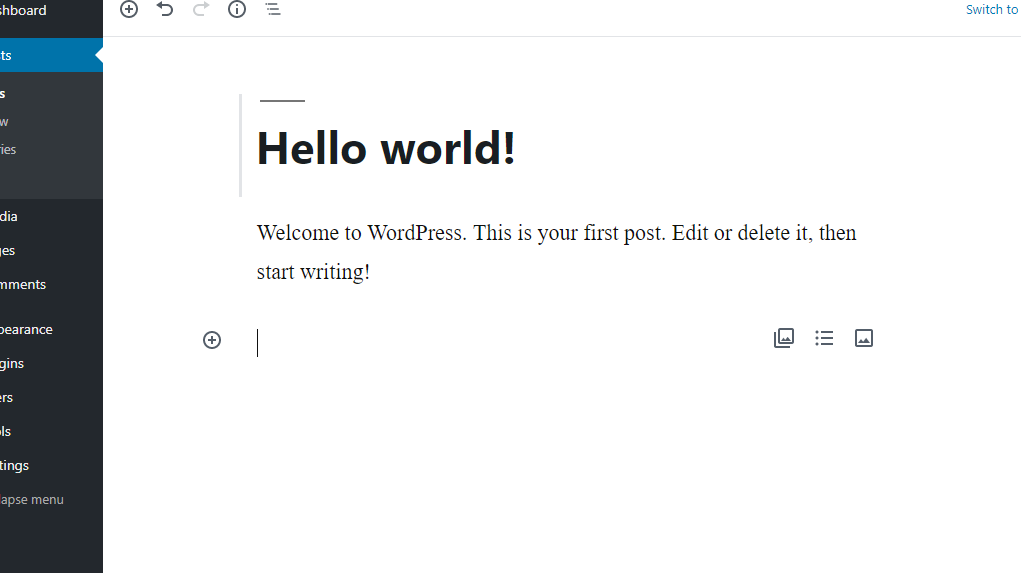Click the Redo arrow icon
This screenshot has width=1021, height=573.
point(201,10)
